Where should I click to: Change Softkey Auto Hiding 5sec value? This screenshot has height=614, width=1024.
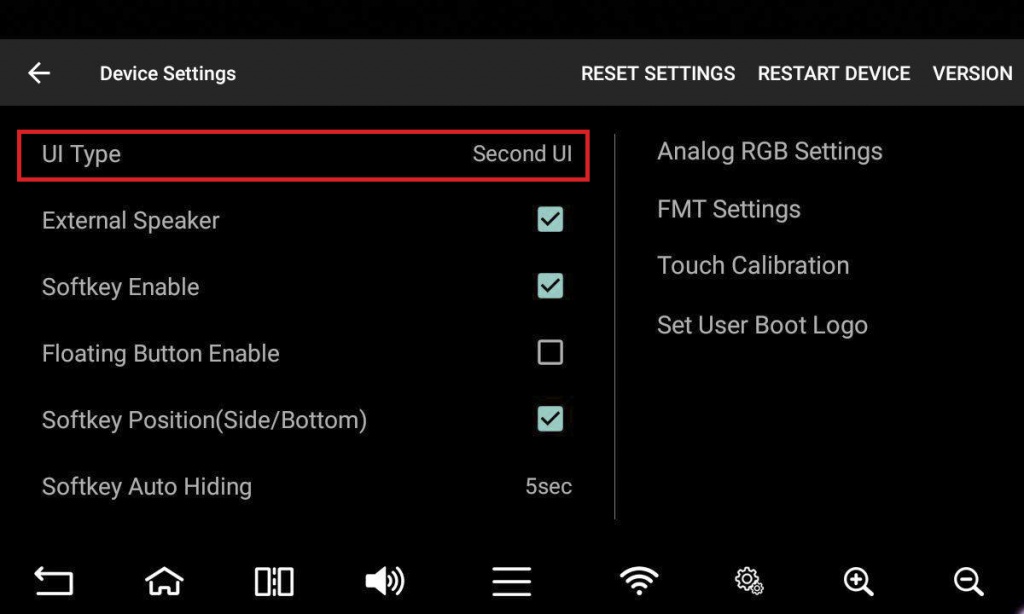pyautogui.click(x=548, y=487)
